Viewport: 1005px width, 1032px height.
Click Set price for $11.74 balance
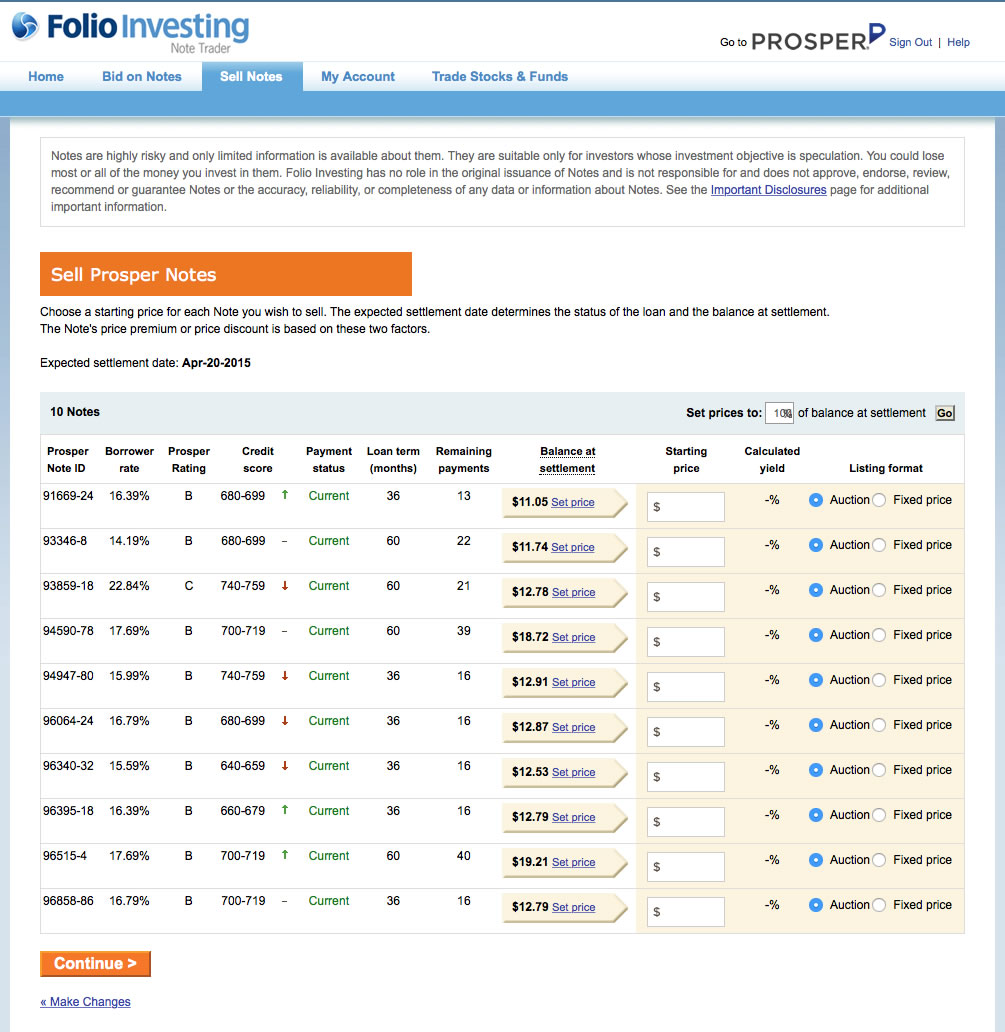pos(573,547)
